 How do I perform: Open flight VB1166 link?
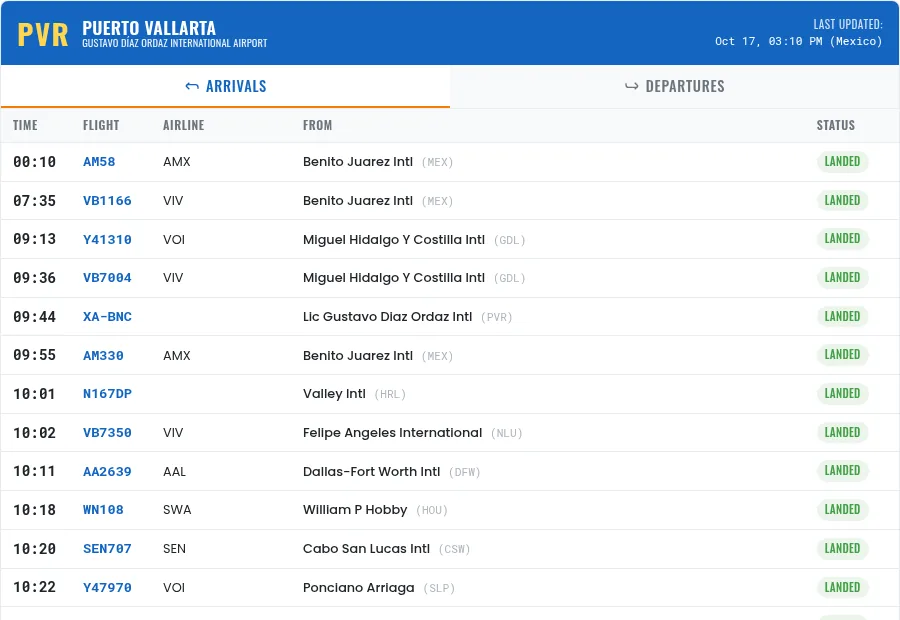107,201
